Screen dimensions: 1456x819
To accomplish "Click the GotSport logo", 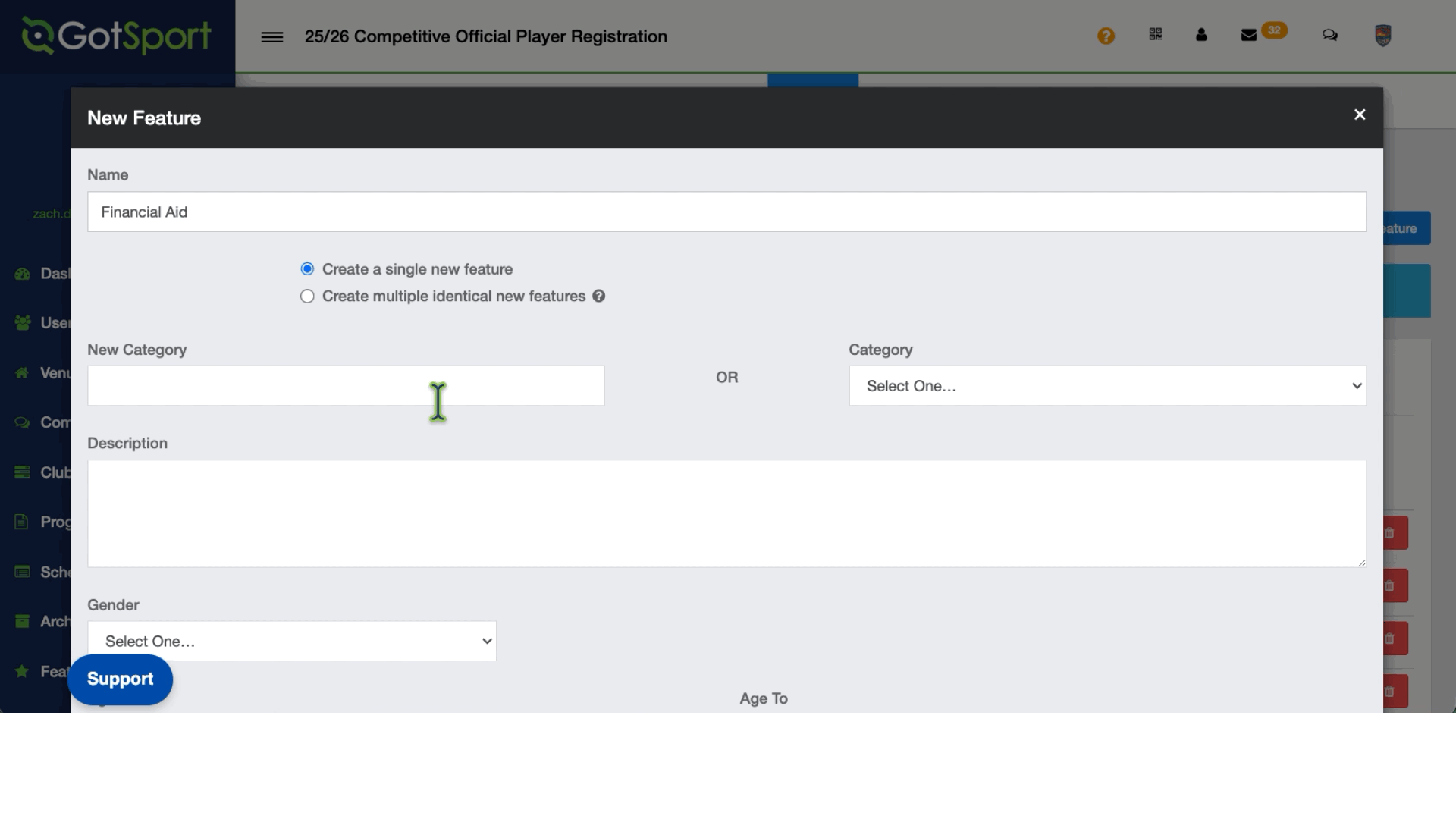I will [117, 36].
